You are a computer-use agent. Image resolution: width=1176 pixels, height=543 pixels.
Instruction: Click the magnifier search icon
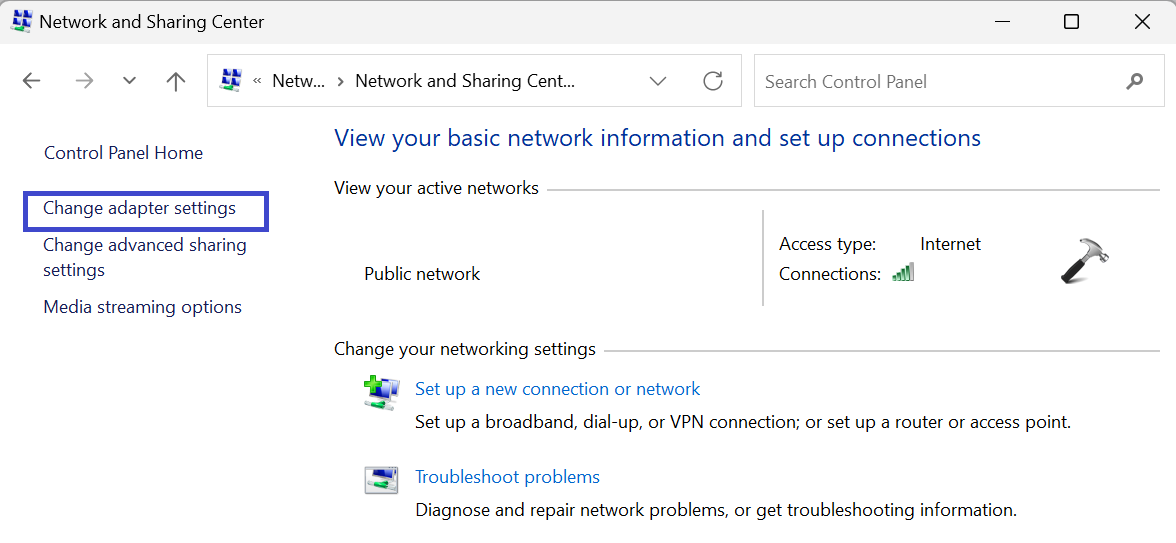coord(1134,81)
